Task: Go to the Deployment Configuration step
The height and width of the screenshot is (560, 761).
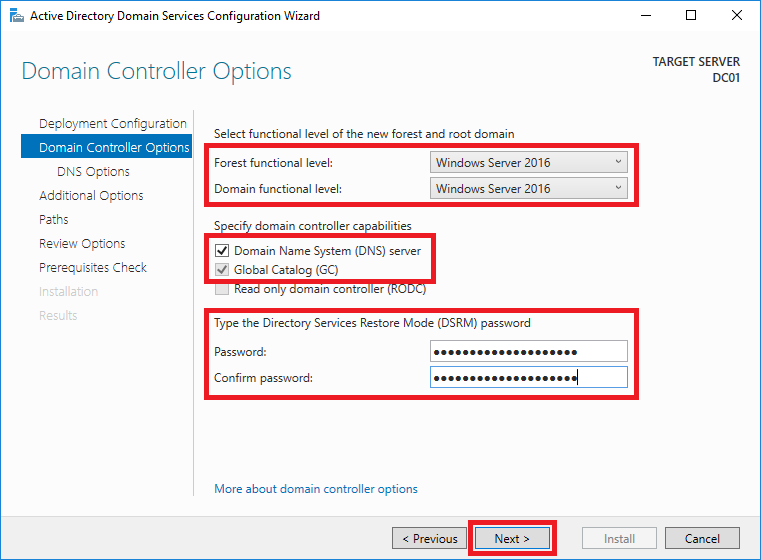Action: click(x=113, y=123)
